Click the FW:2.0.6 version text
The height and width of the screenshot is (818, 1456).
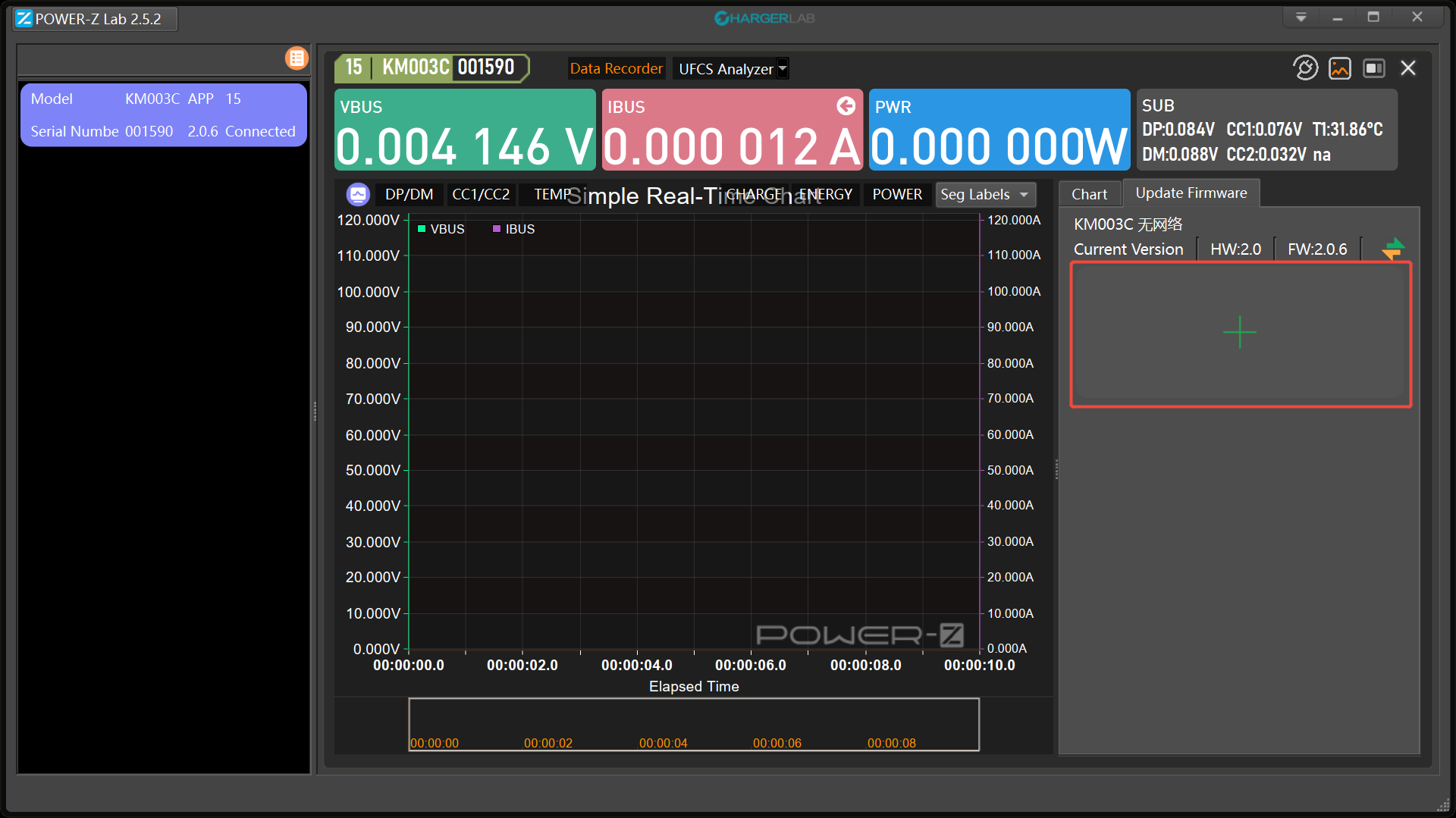tap(1317, 249)
